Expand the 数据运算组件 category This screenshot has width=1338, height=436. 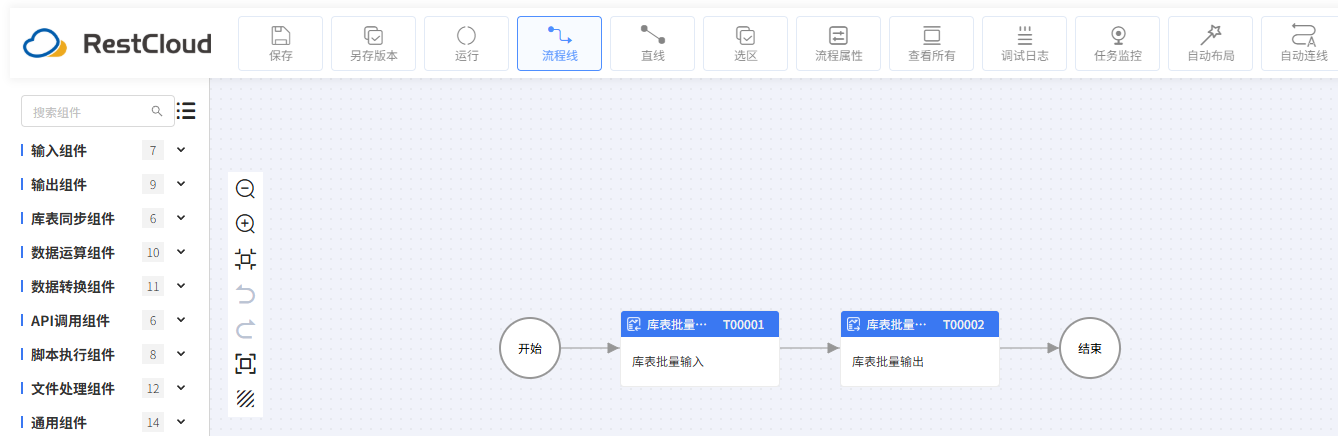click(181, 252)
